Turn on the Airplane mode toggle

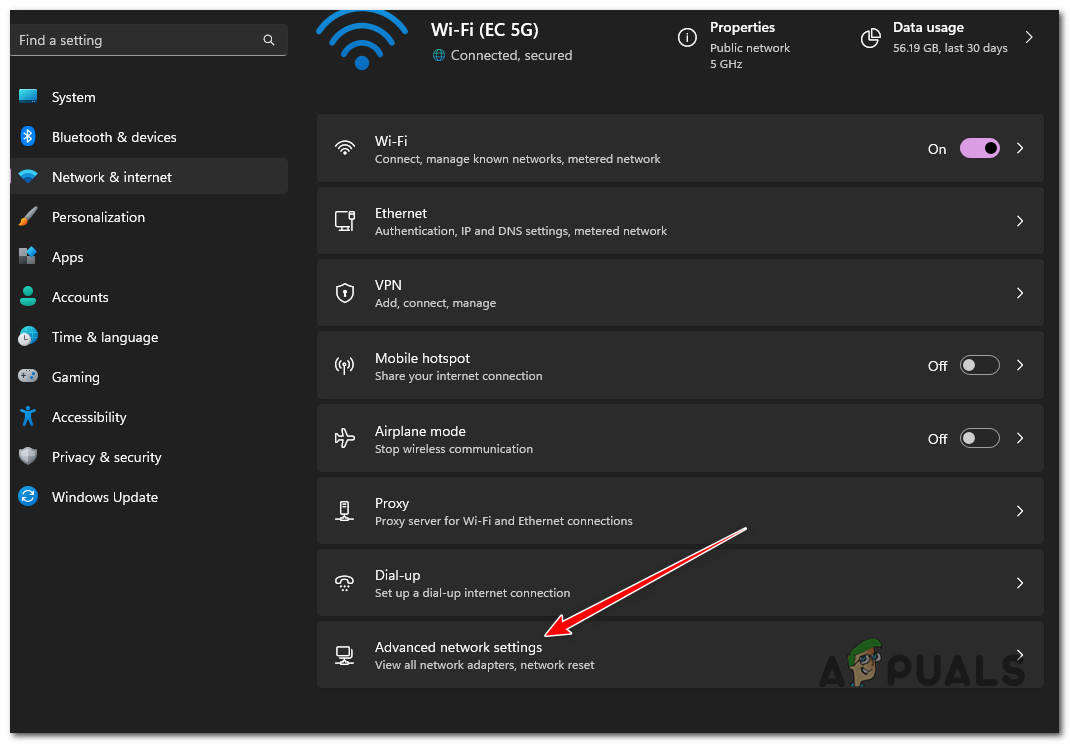(x=979, y=438)
